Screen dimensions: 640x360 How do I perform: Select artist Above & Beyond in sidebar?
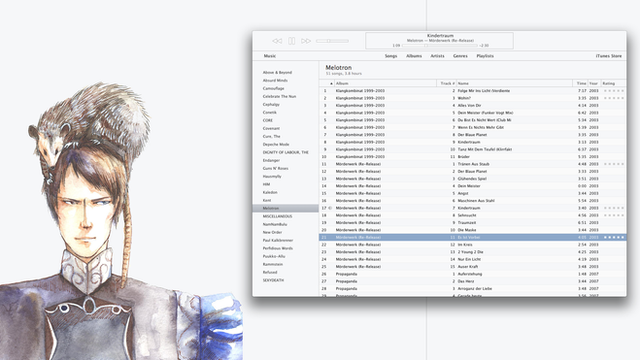[277, 73]
